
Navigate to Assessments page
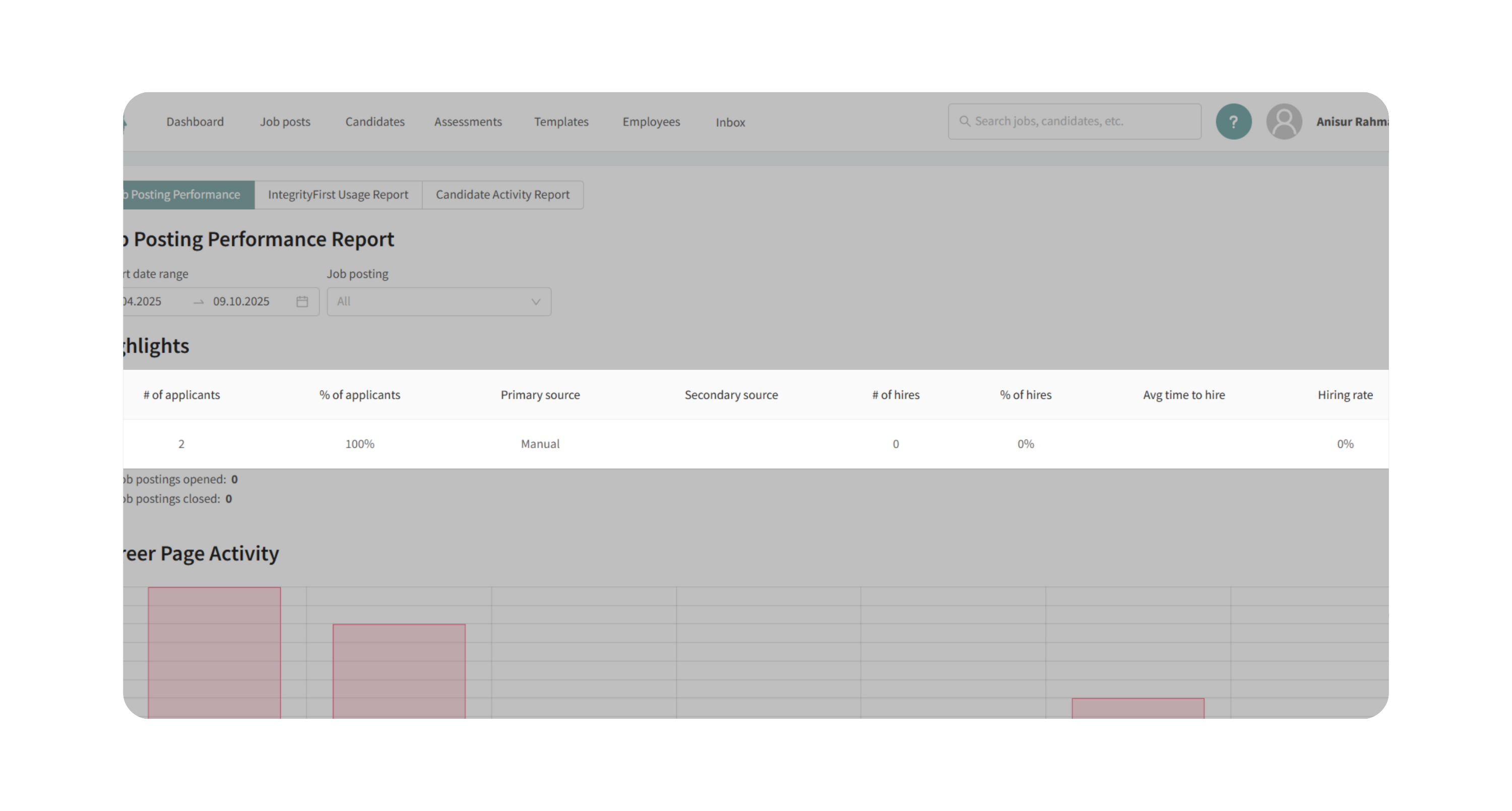(x=468, y=122)
